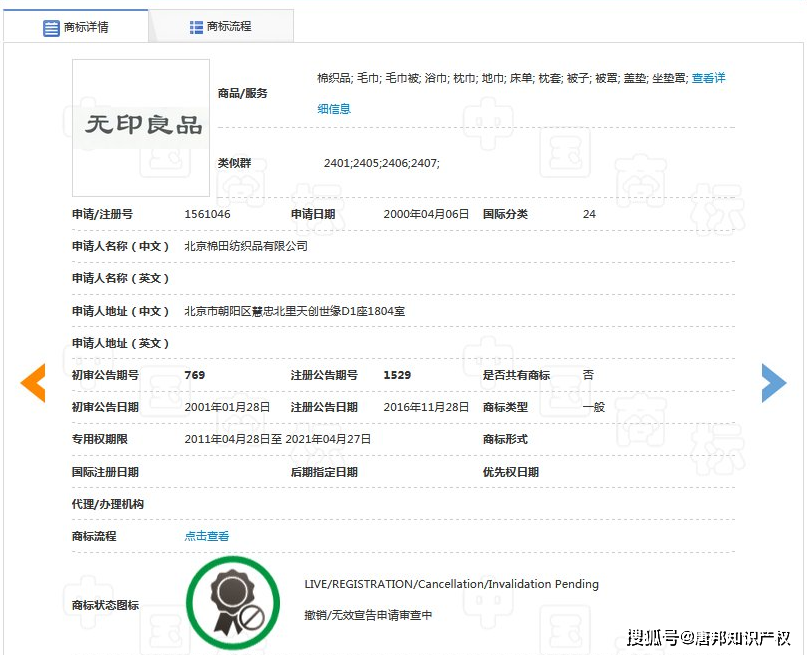Select preliminary announcement date 2001年01月28日

point(227,407)
